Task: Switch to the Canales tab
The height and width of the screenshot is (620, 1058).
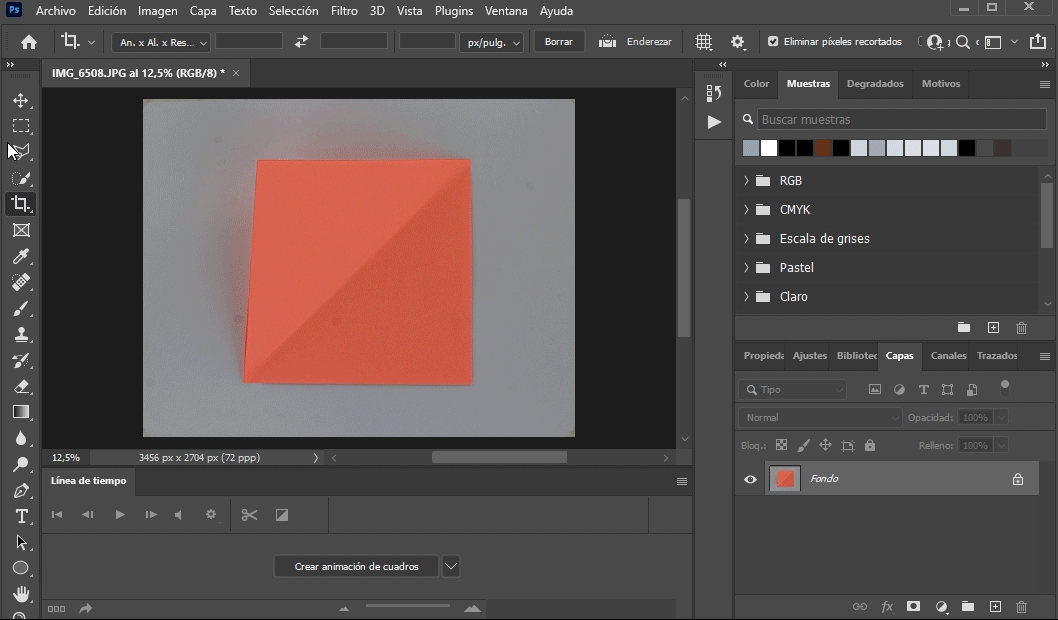Action: point(947,355)
